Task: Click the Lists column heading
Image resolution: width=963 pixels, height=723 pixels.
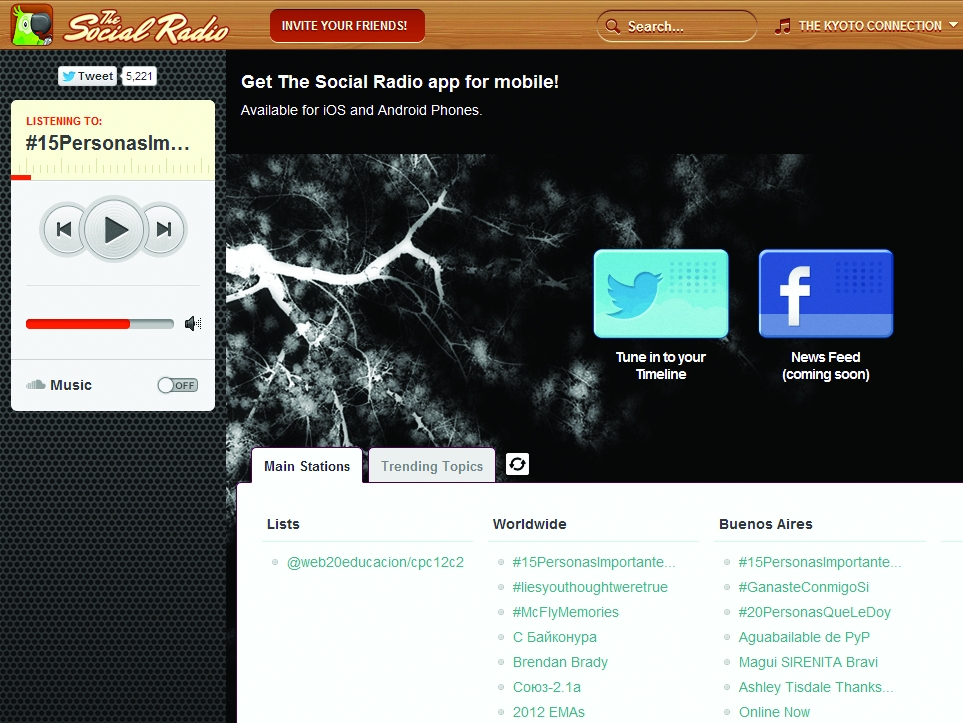Action: [x=283, y=524]
